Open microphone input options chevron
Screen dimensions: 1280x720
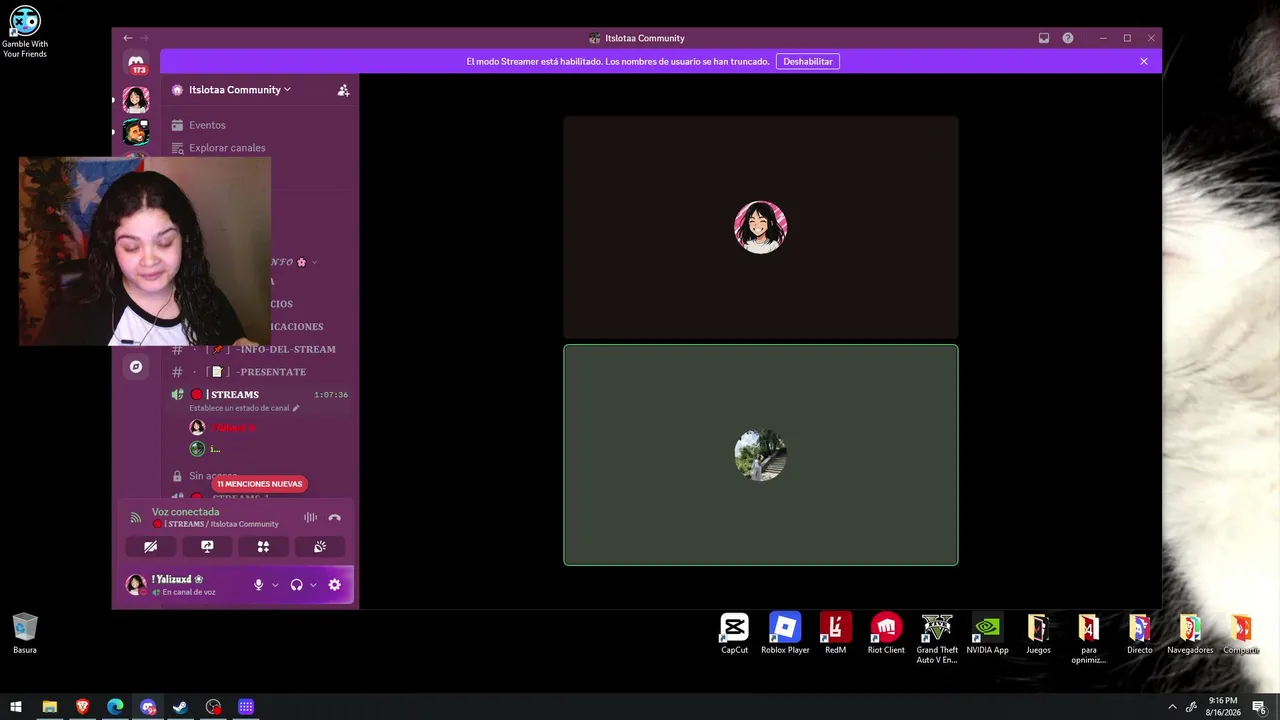pos(275,585)
